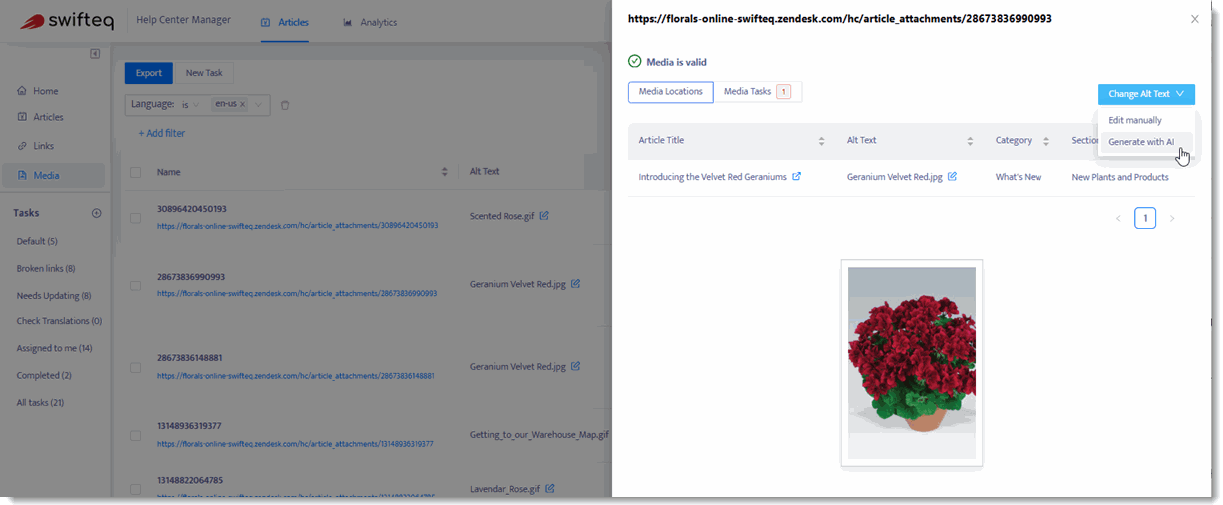Open attachment URL under 30896420450193
The width and height of the screenshot is (1223, 505).
297,225
